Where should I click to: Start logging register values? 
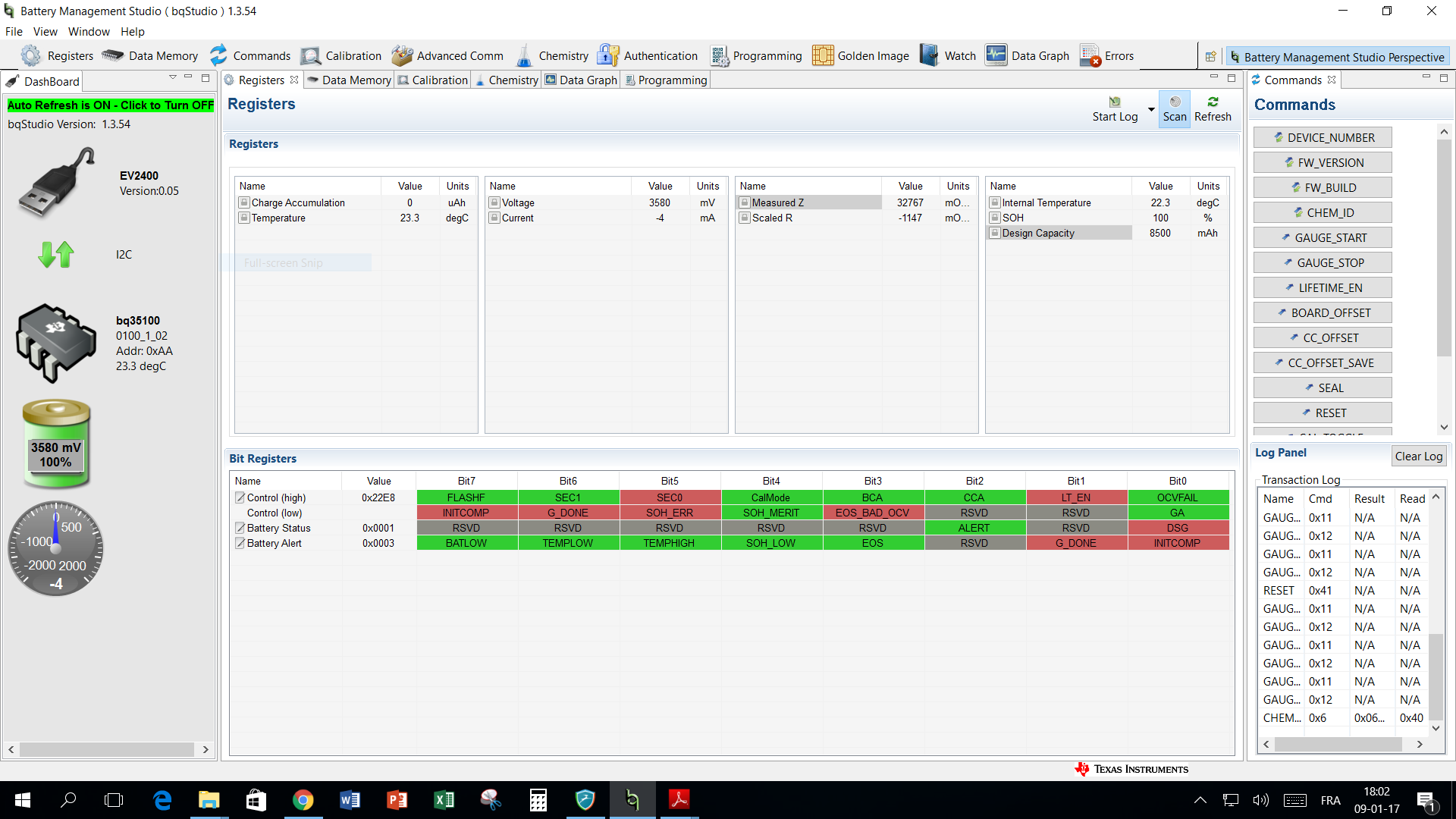1115,109
